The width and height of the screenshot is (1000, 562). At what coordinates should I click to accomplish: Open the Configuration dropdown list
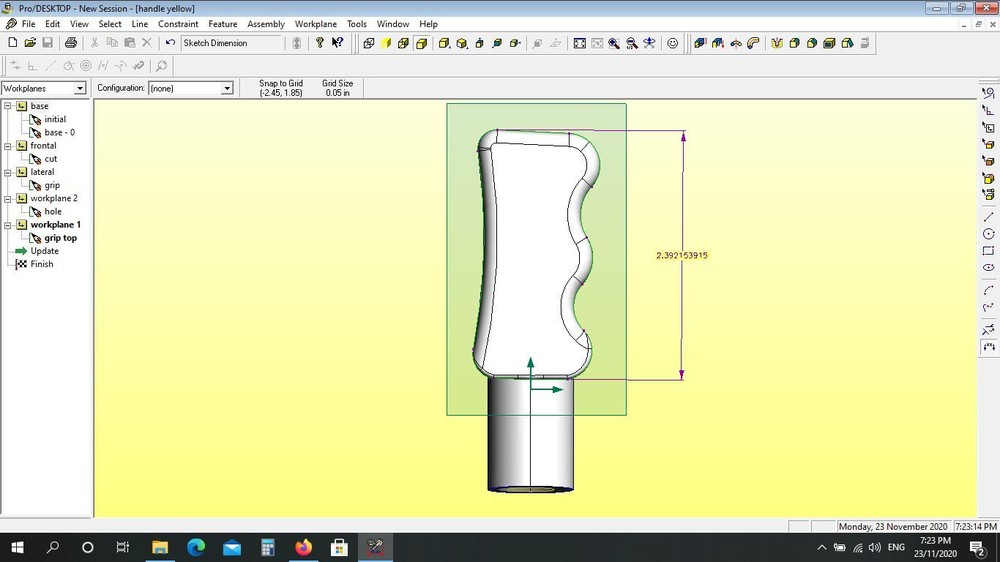pos(227,89)
